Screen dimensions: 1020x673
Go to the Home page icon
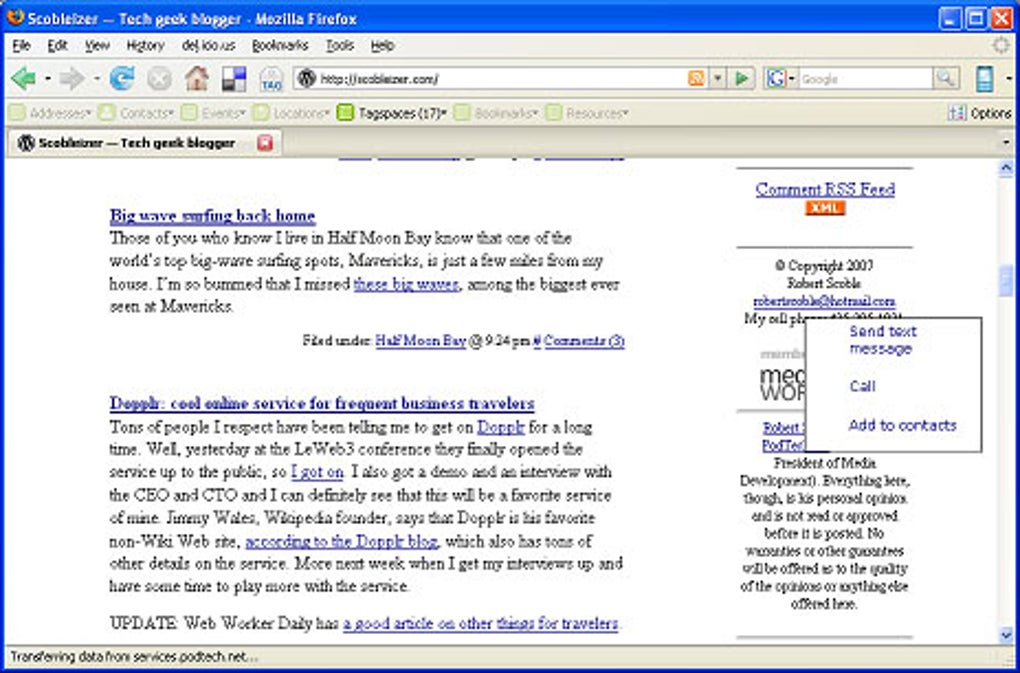[196, 79]
